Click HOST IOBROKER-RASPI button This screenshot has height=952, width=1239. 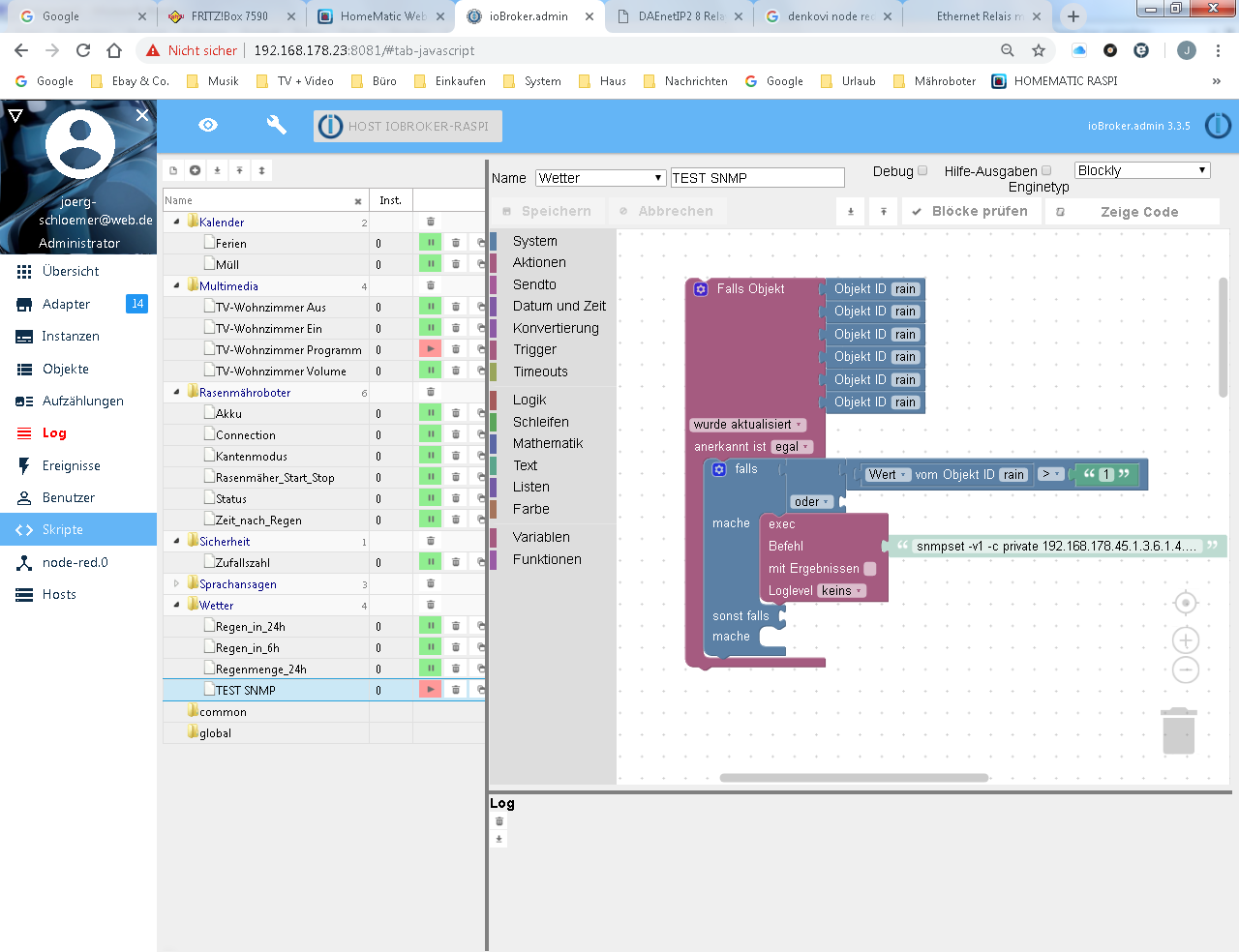click(x=406, y=126)
